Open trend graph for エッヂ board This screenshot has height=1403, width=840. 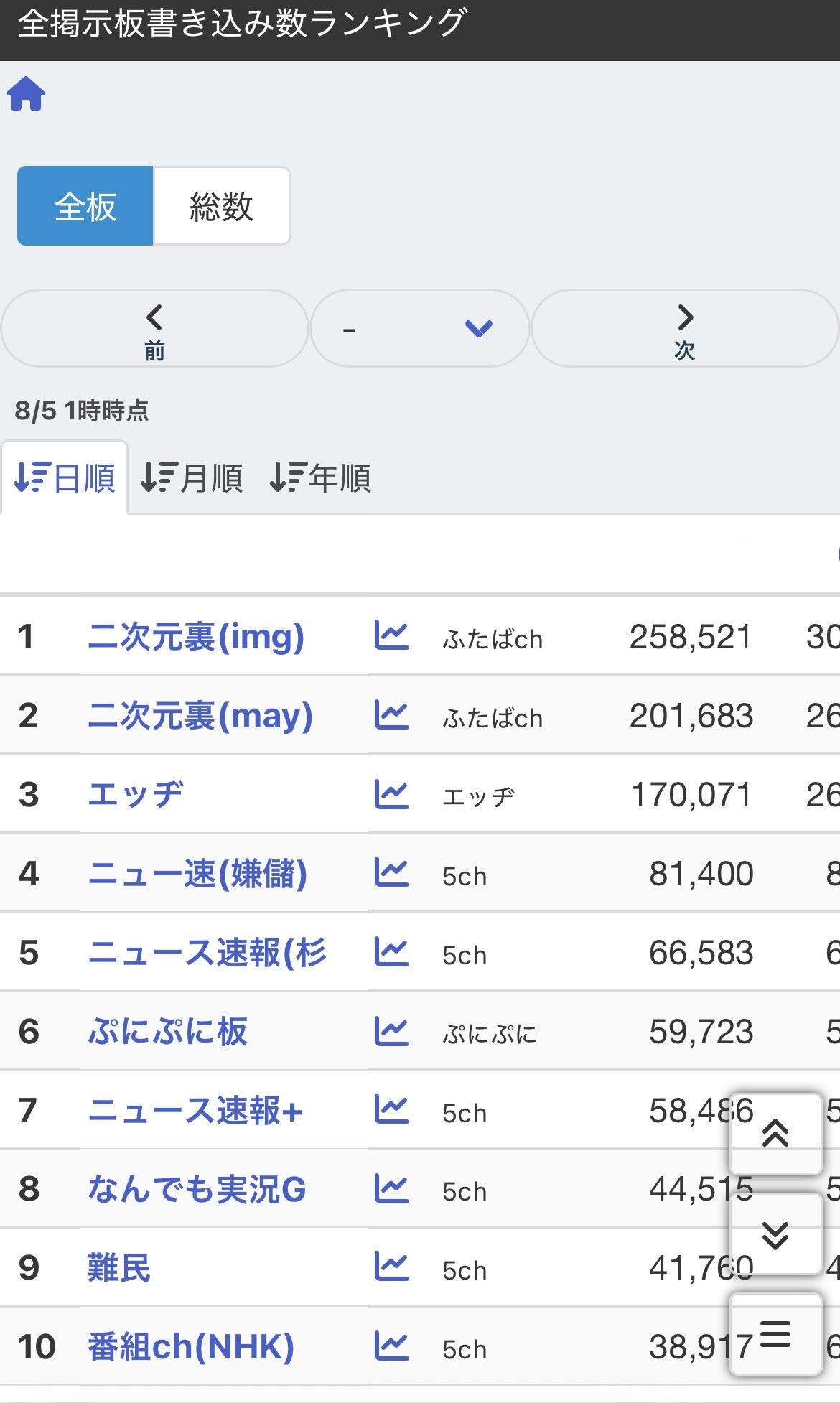(x=392, y=793)
